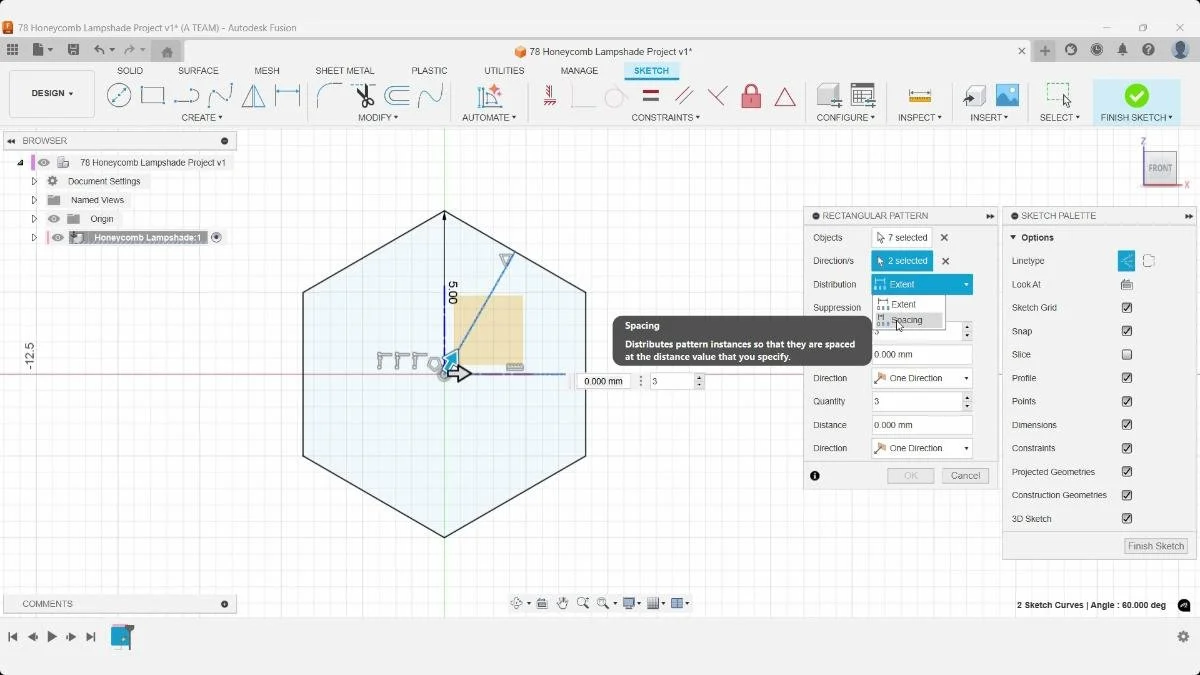The width and height of the screenshot is (1200, 675).
Task: Switch to the SOLID tab
Action: tap(130, 71)
